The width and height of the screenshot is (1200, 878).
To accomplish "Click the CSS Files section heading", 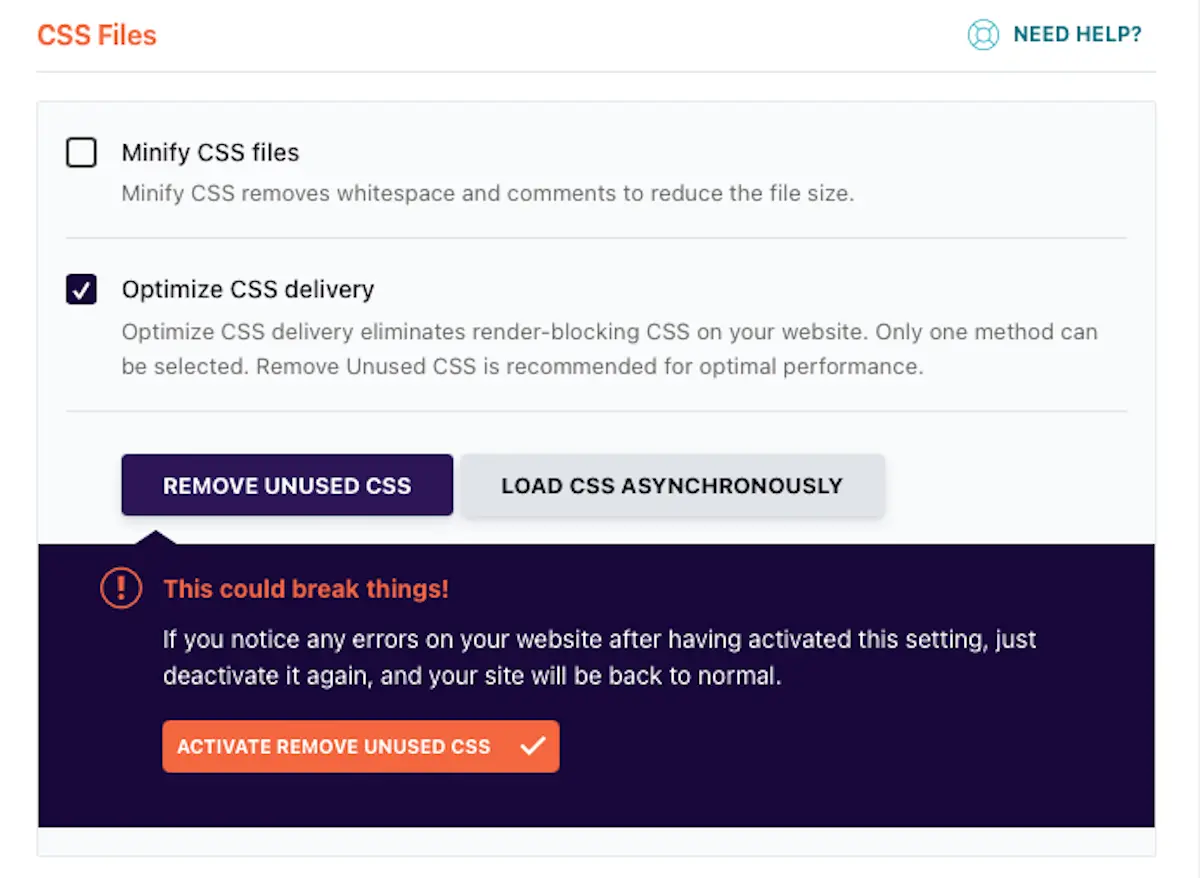I will [97, 35].
